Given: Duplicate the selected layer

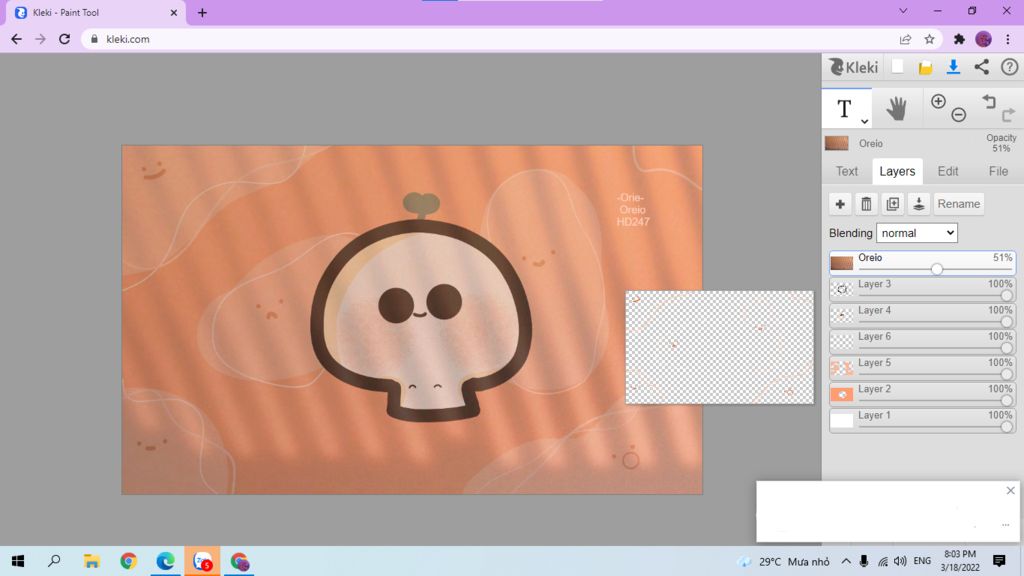Looking at the screenshot, I should 892,204.
